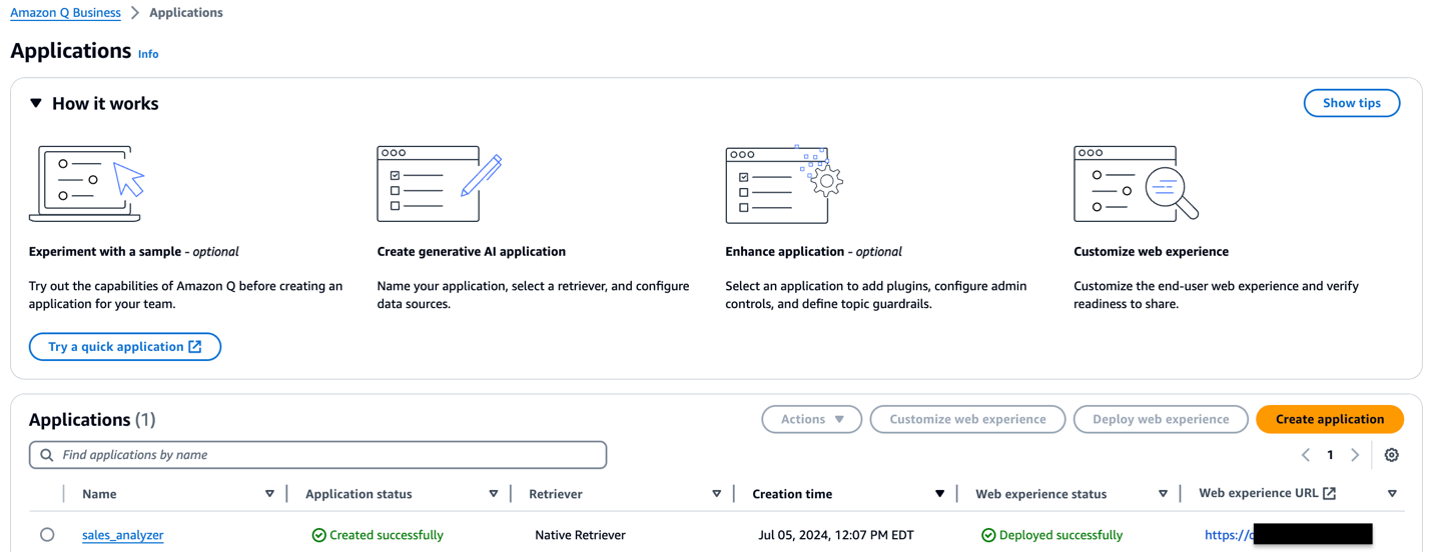Click the Retriever column header

(556, 494)
